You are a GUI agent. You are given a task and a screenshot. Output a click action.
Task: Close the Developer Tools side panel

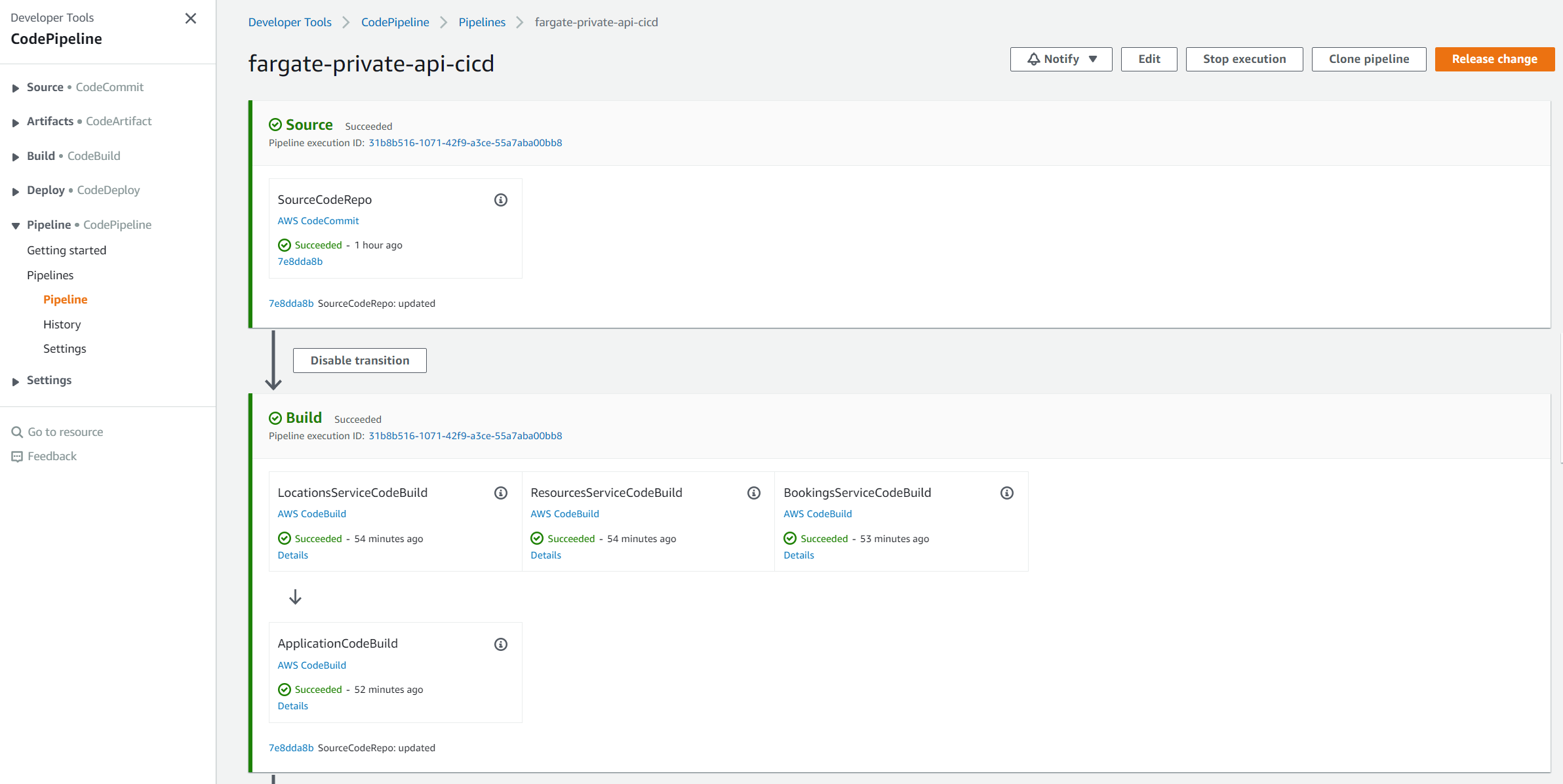point(191,18)
